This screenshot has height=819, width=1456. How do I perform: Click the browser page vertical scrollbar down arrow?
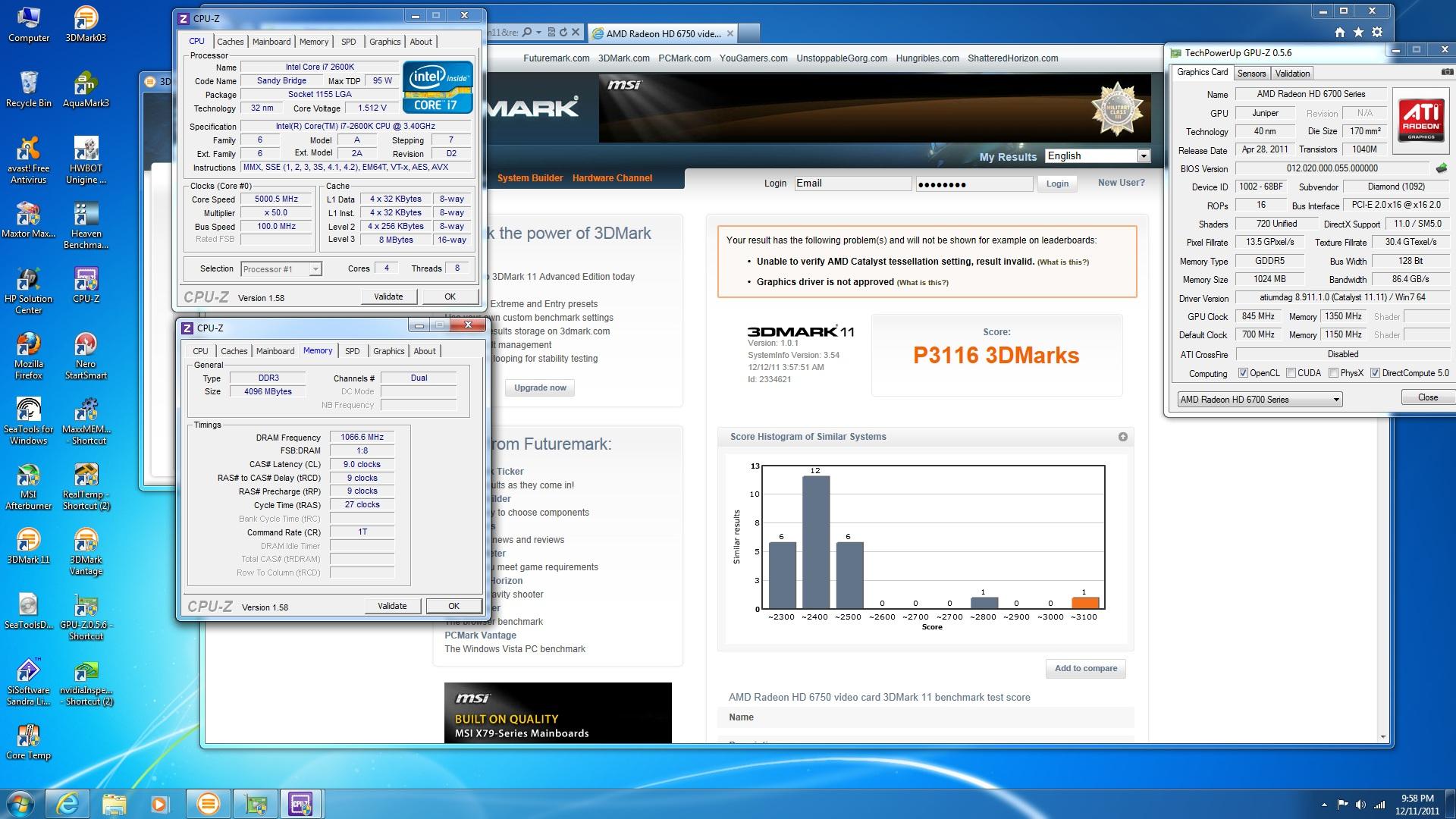[1383, 736]
